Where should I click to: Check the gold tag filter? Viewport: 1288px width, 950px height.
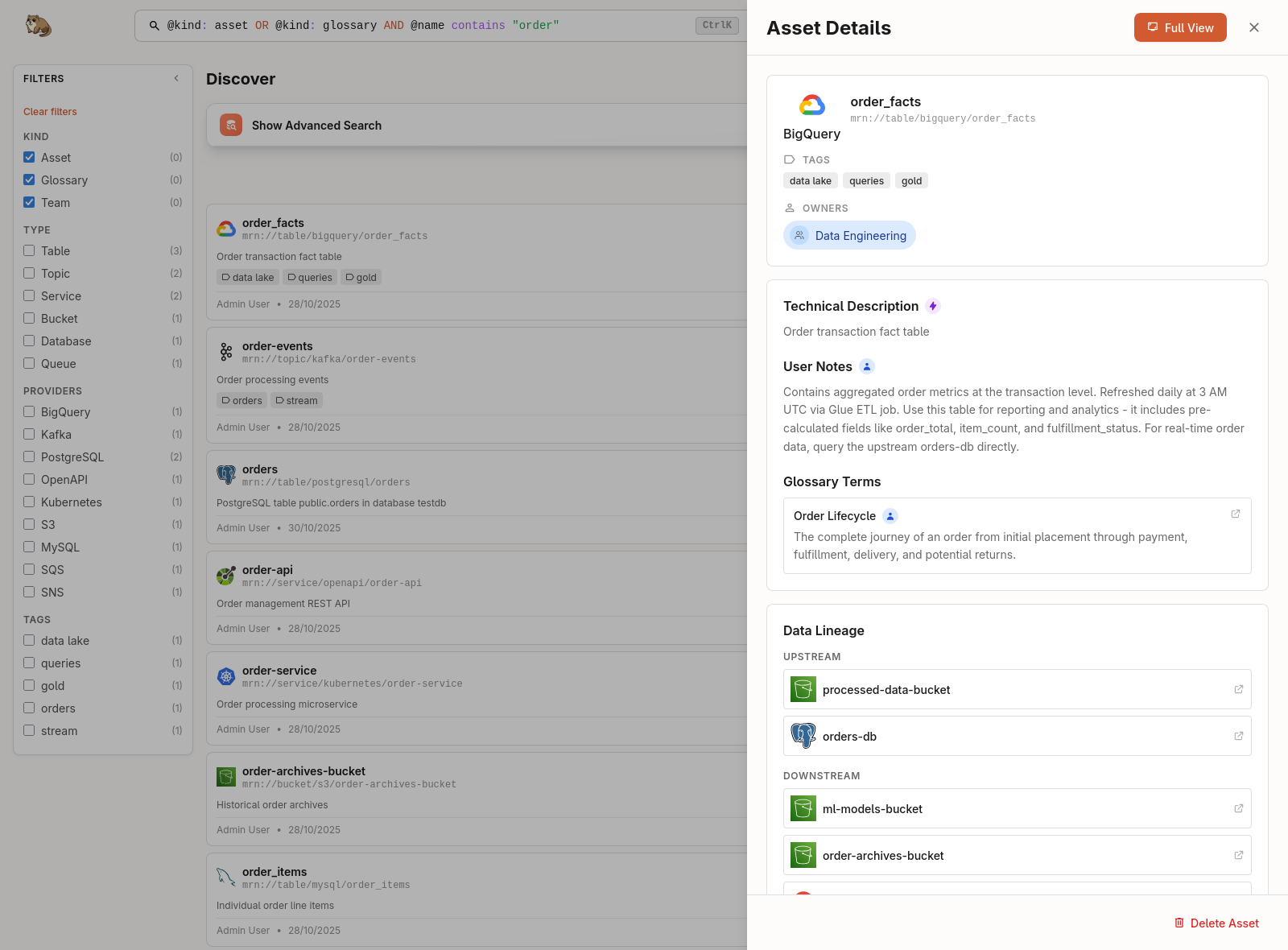click(x=30, y=685)
